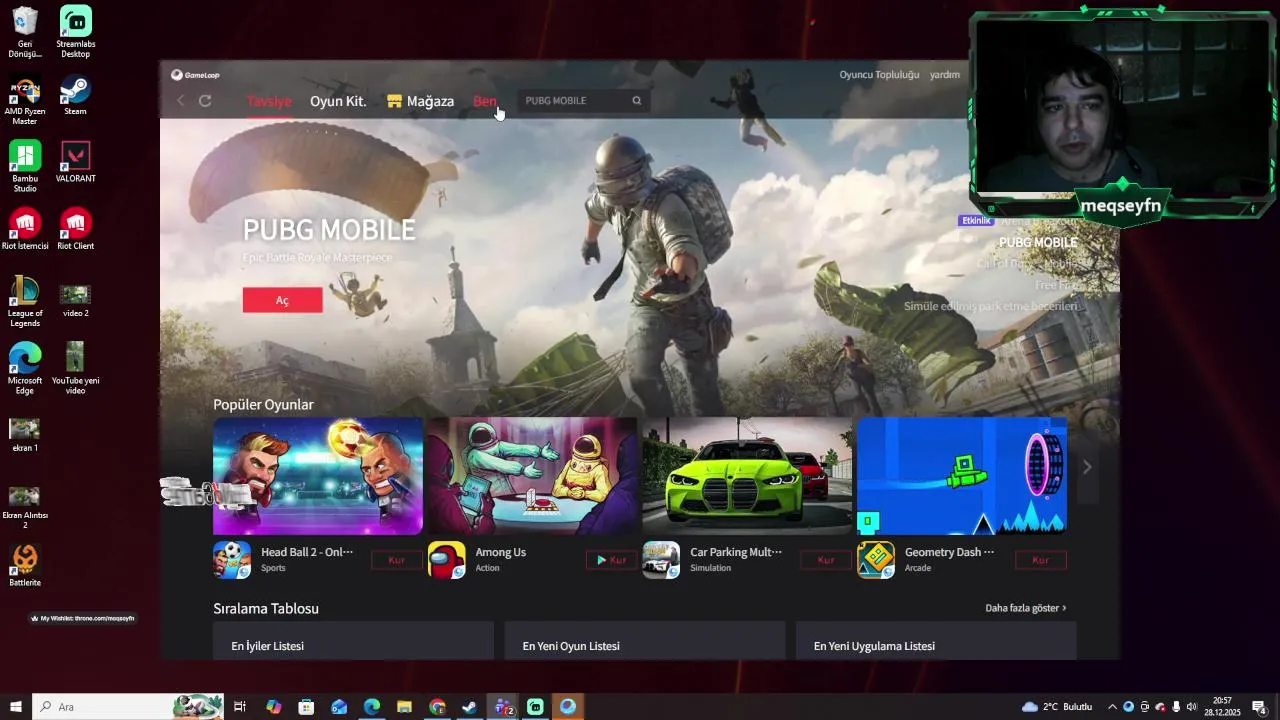This screenshot has height=720, width=1280.
Task: Open Head Ball 2 banner thumbnail
Action: (318, 476)
